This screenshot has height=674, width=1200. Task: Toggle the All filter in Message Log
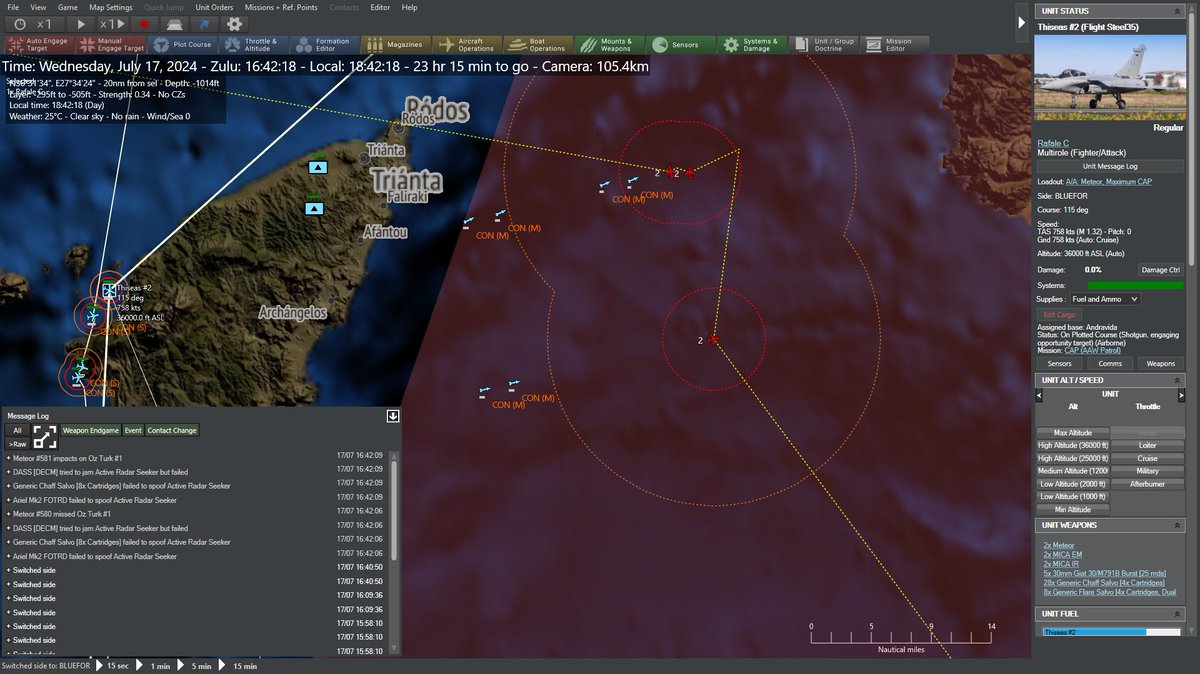[x=17, y=430]
